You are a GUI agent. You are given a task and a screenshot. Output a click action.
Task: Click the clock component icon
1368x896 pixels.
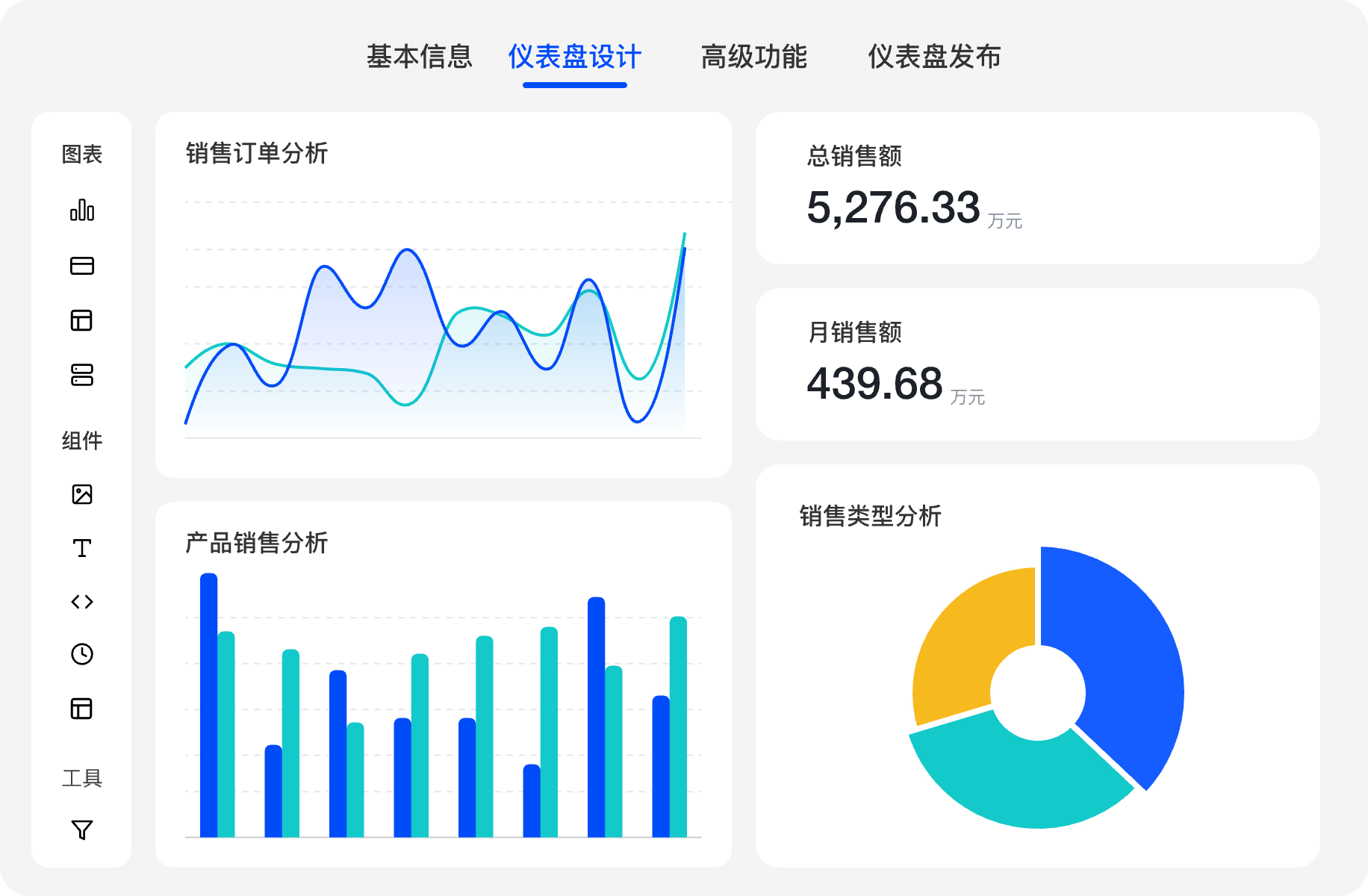pos(82,654)
